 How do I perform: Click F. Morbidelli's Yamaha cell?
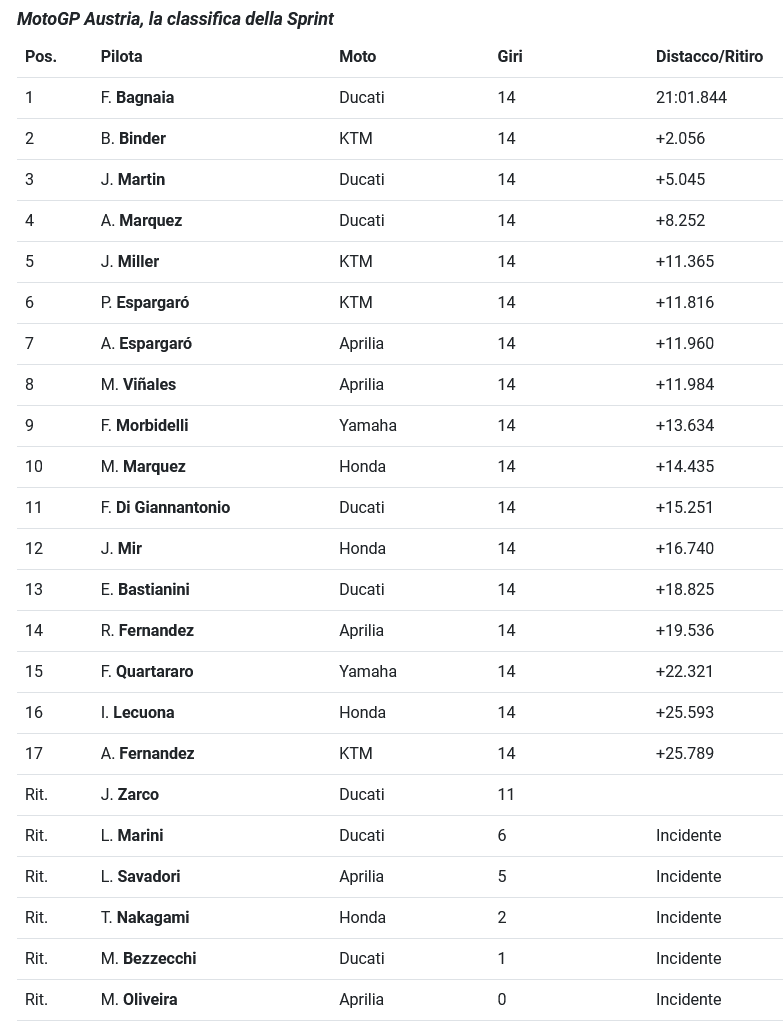367,426
